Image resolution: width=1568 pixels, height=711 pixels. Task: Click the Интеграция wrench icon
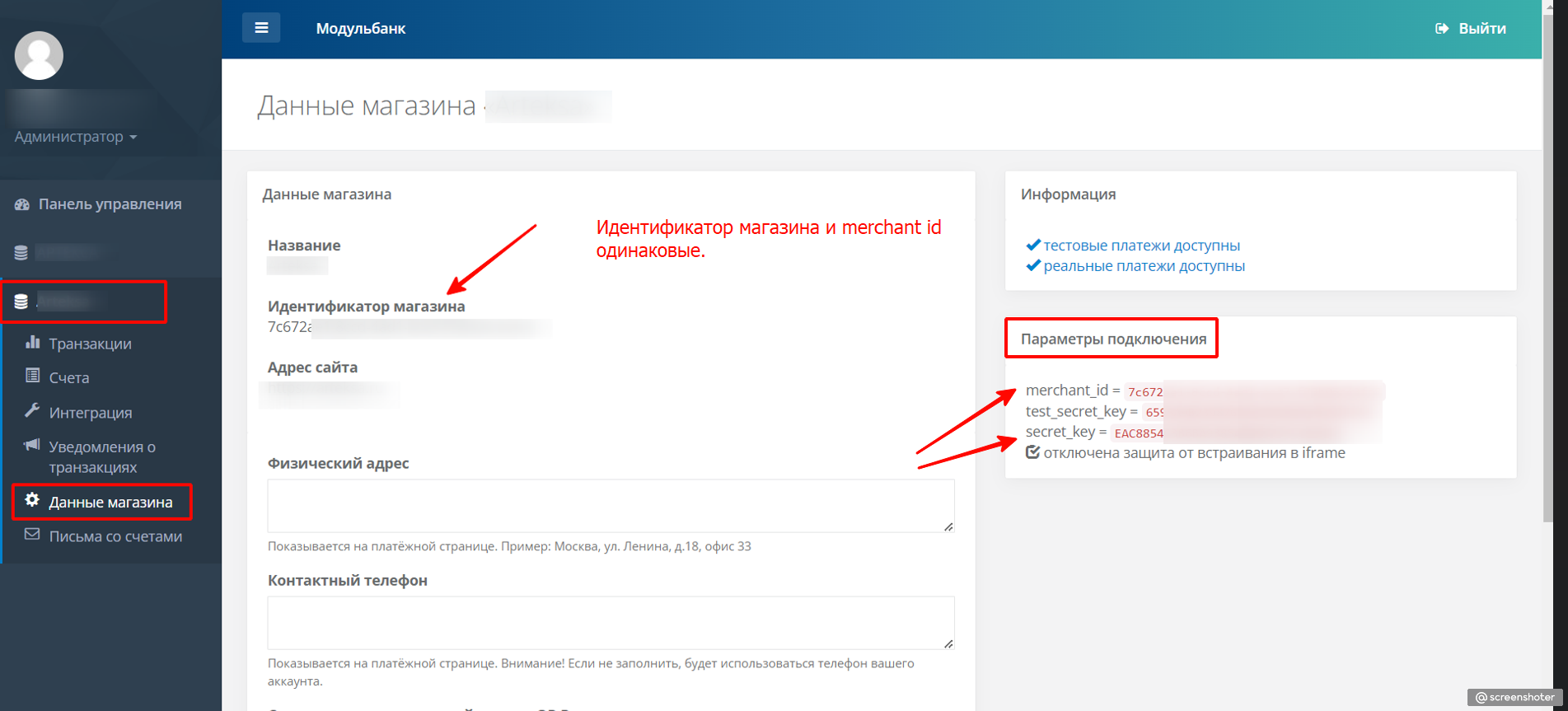tap(32, 411)
